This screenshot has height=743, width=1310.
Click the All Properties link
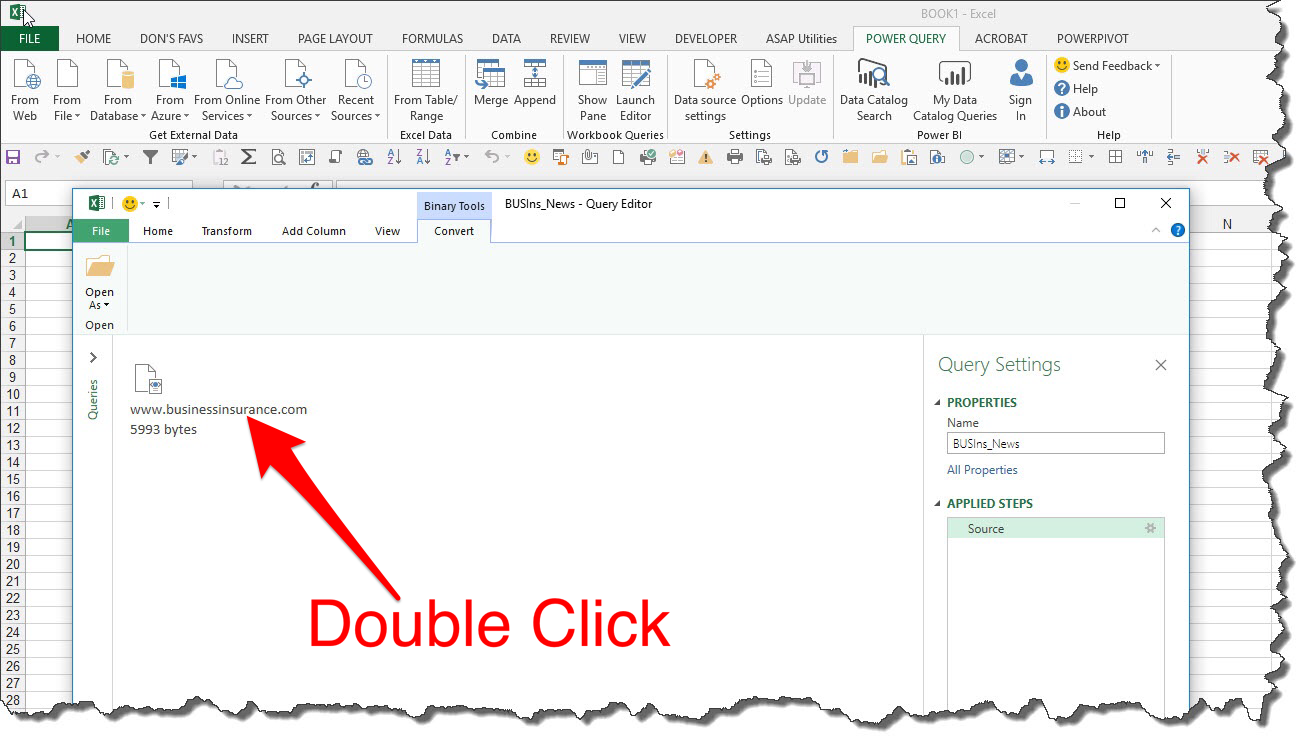[981, 469]
